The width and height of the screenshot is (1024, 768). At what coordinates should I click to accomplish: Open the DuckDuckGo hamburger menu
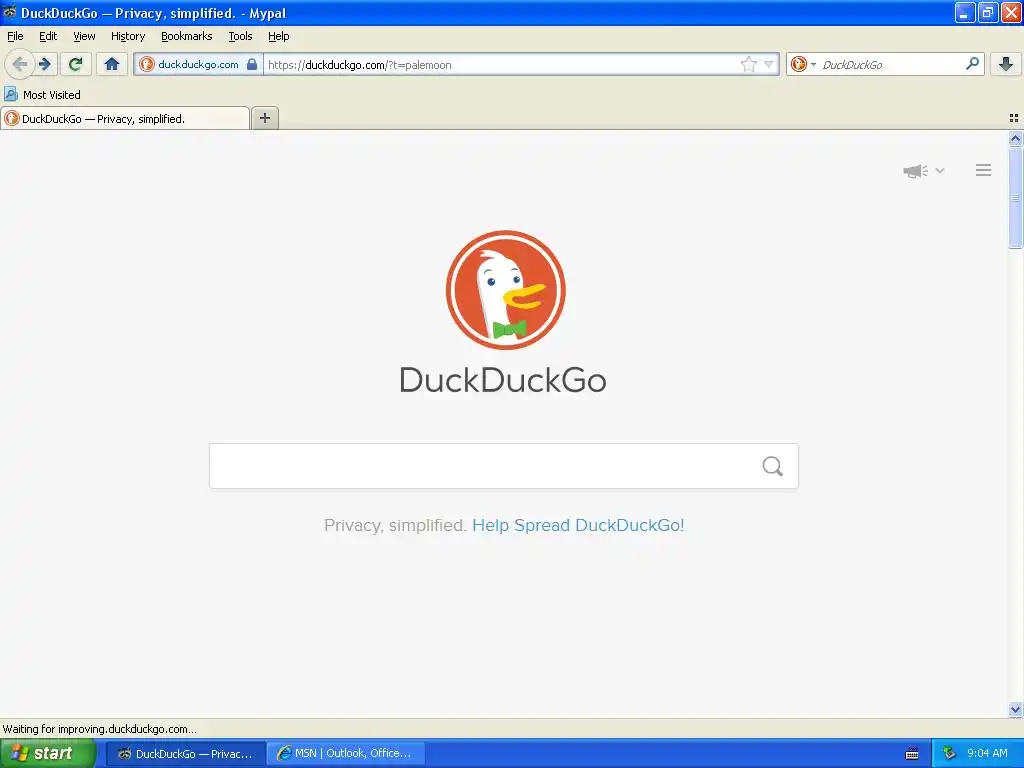984,170
